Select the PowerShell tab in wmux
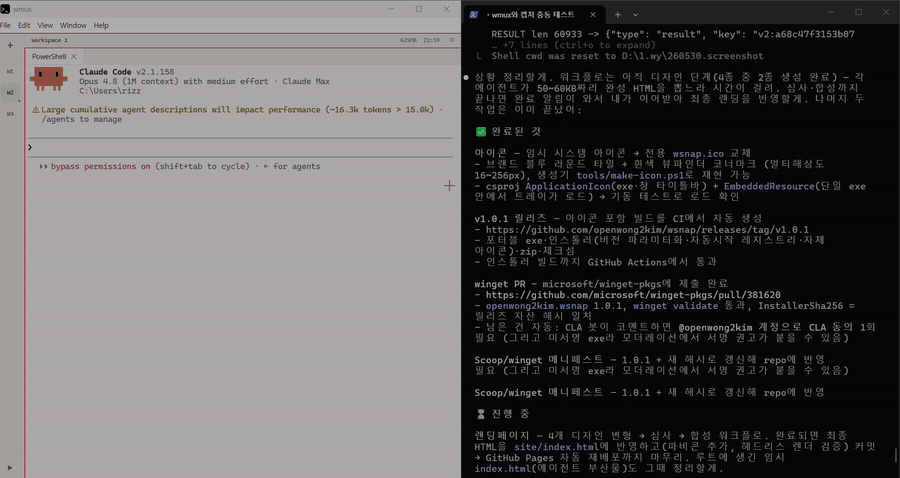The image size is (900, 478). 49,56
